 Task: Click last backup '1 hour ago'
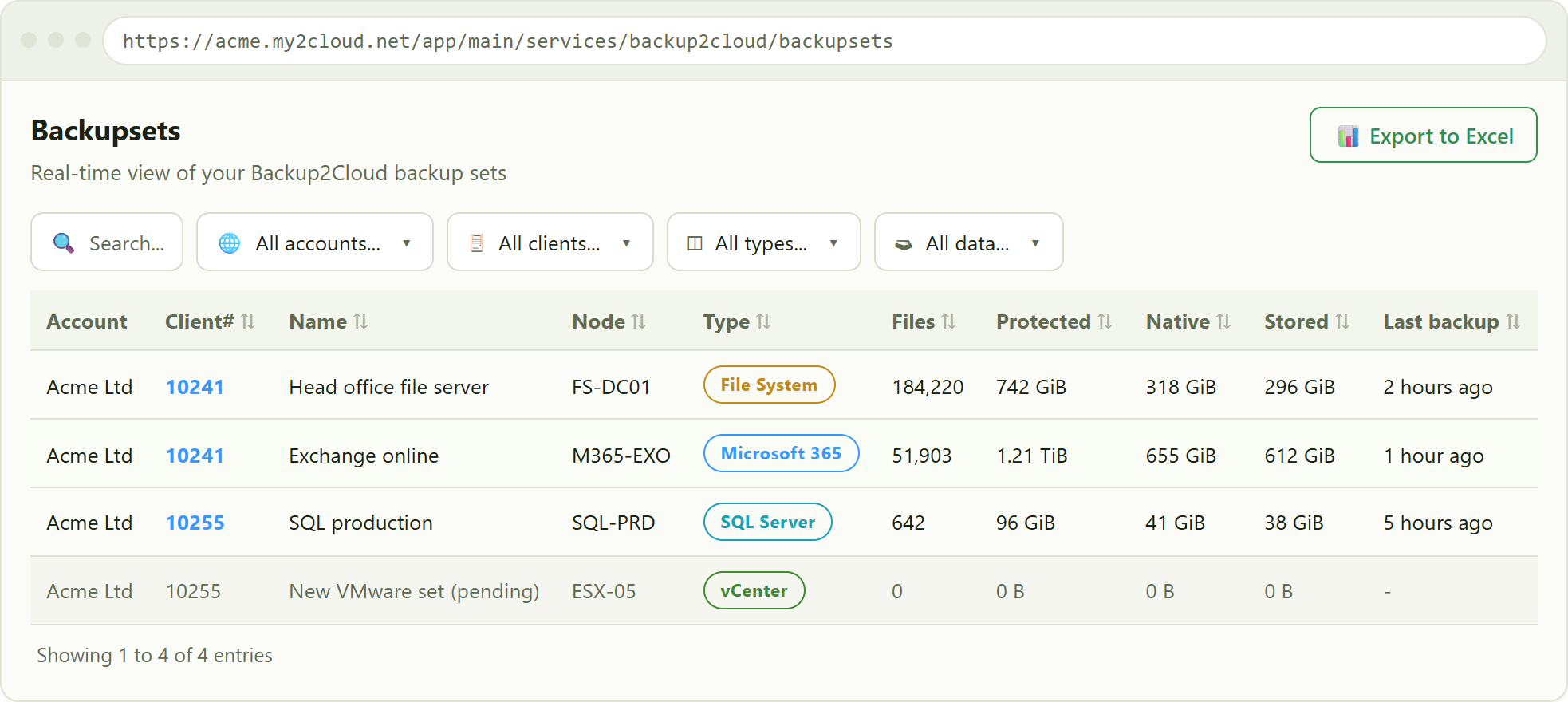[x=1433, y=456]
